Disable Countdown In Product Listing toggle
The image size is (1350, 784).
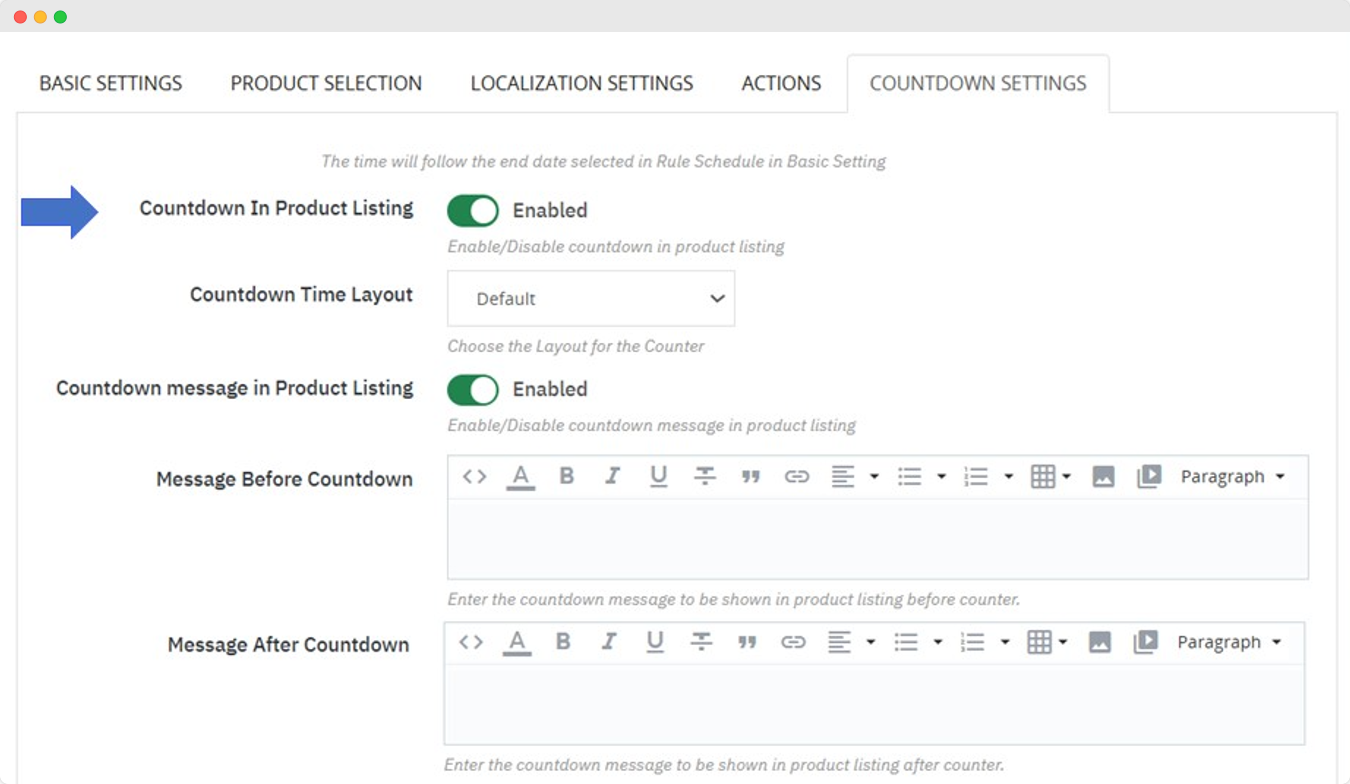(x=472, y=211)
